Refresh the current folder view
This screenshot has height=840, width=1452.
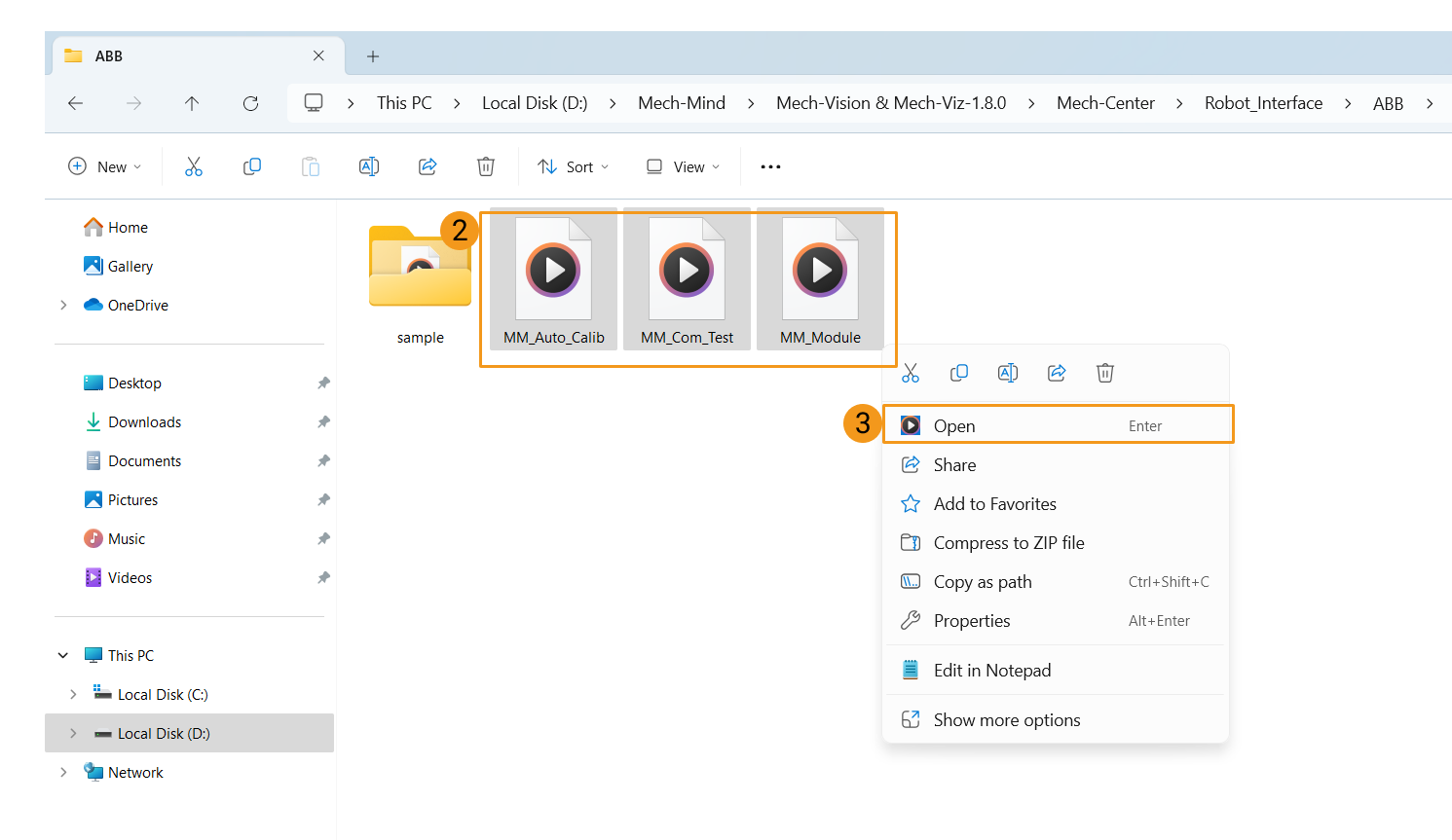click(250, 103)
